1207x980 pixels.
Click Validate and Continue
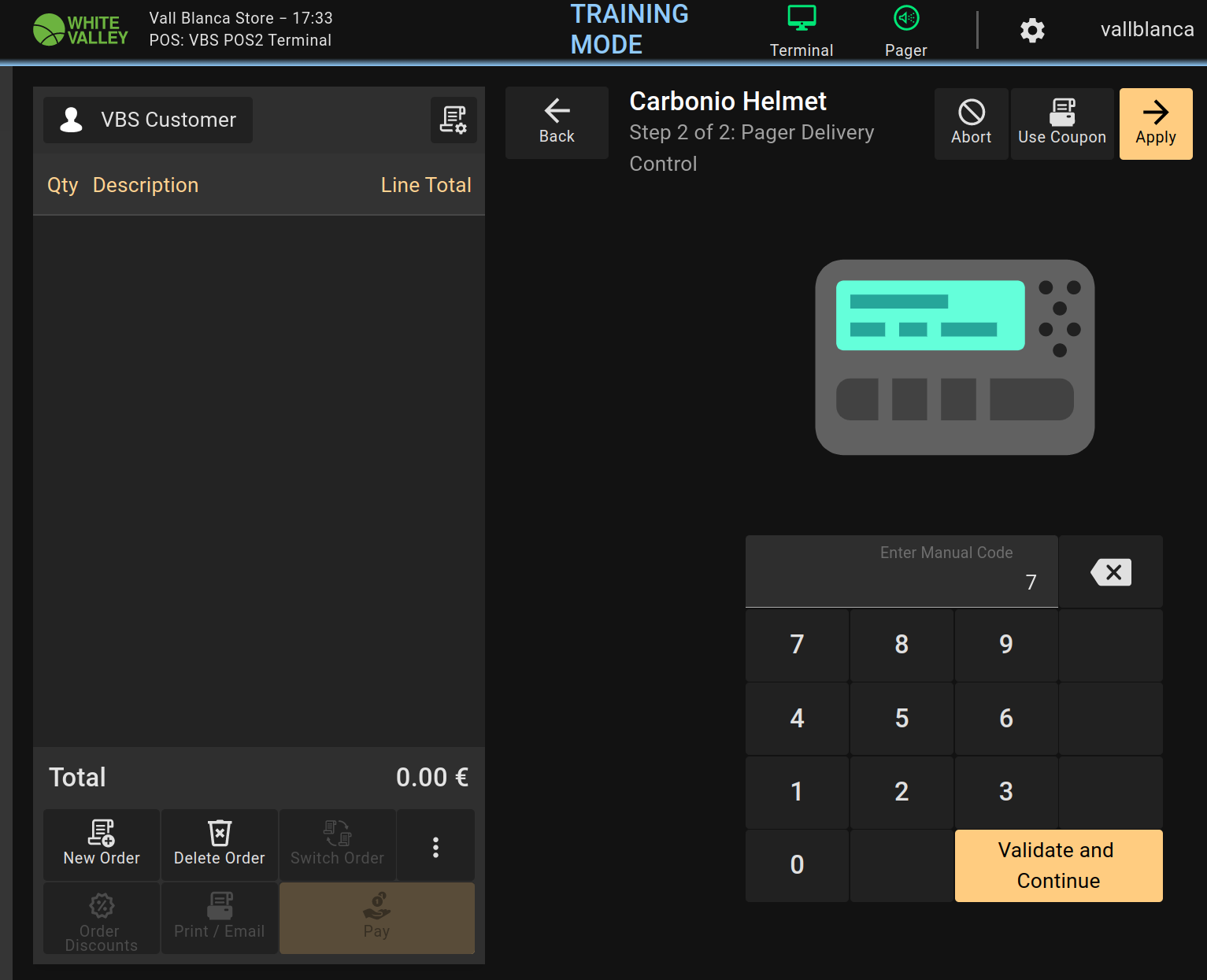(x=1058, y=865)
